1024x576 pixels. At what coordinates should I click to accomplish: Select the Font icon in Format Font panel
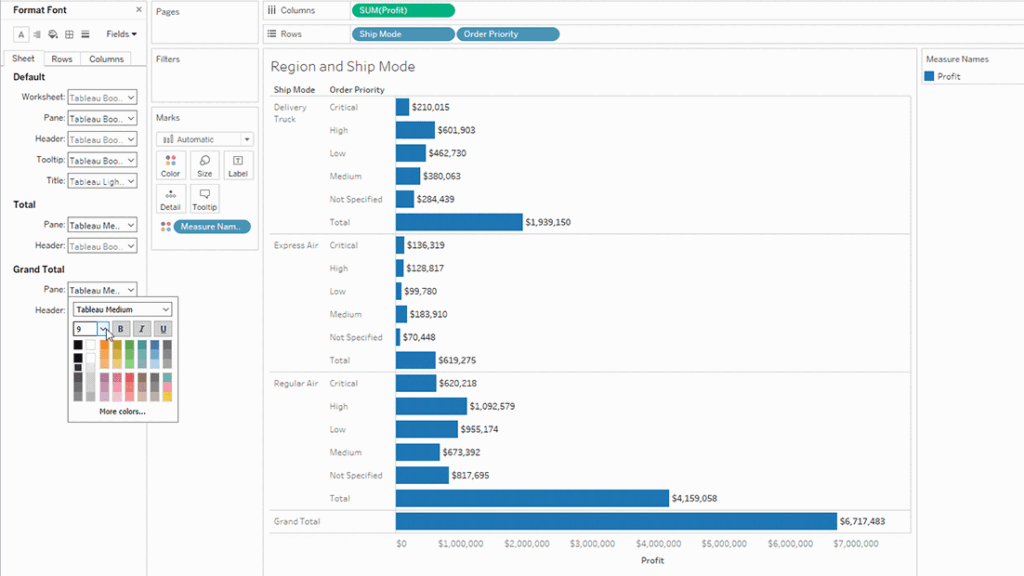click(21, 34)
